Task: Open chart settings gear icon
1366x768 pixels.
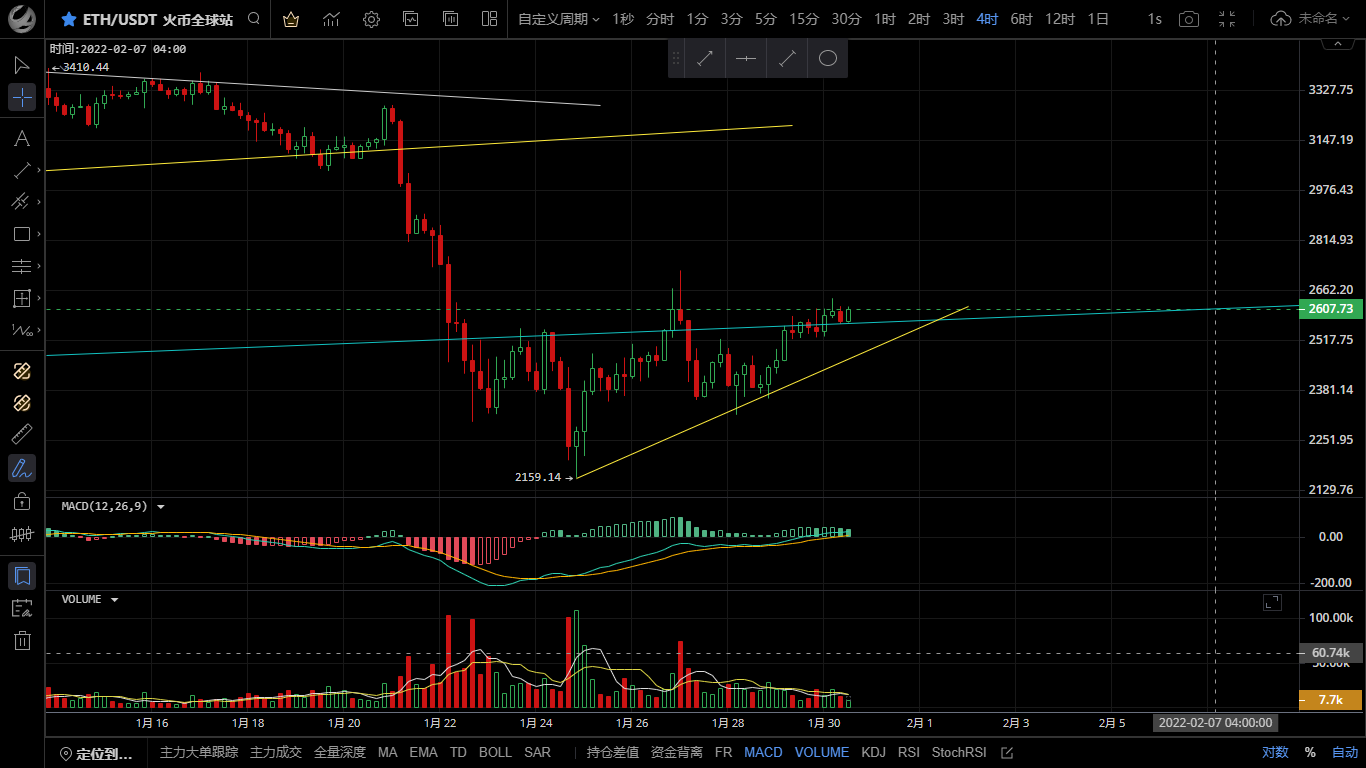Action: coord(371,19)
